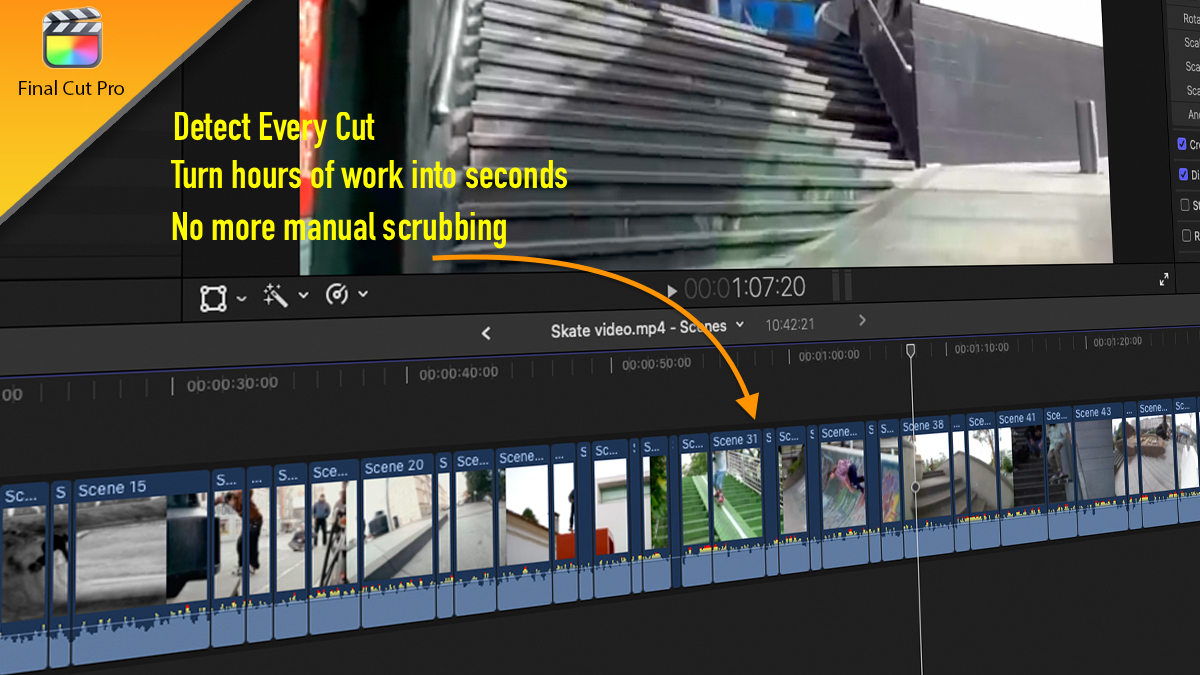
Task: Select the Transform tool icon
Action: 214,297
